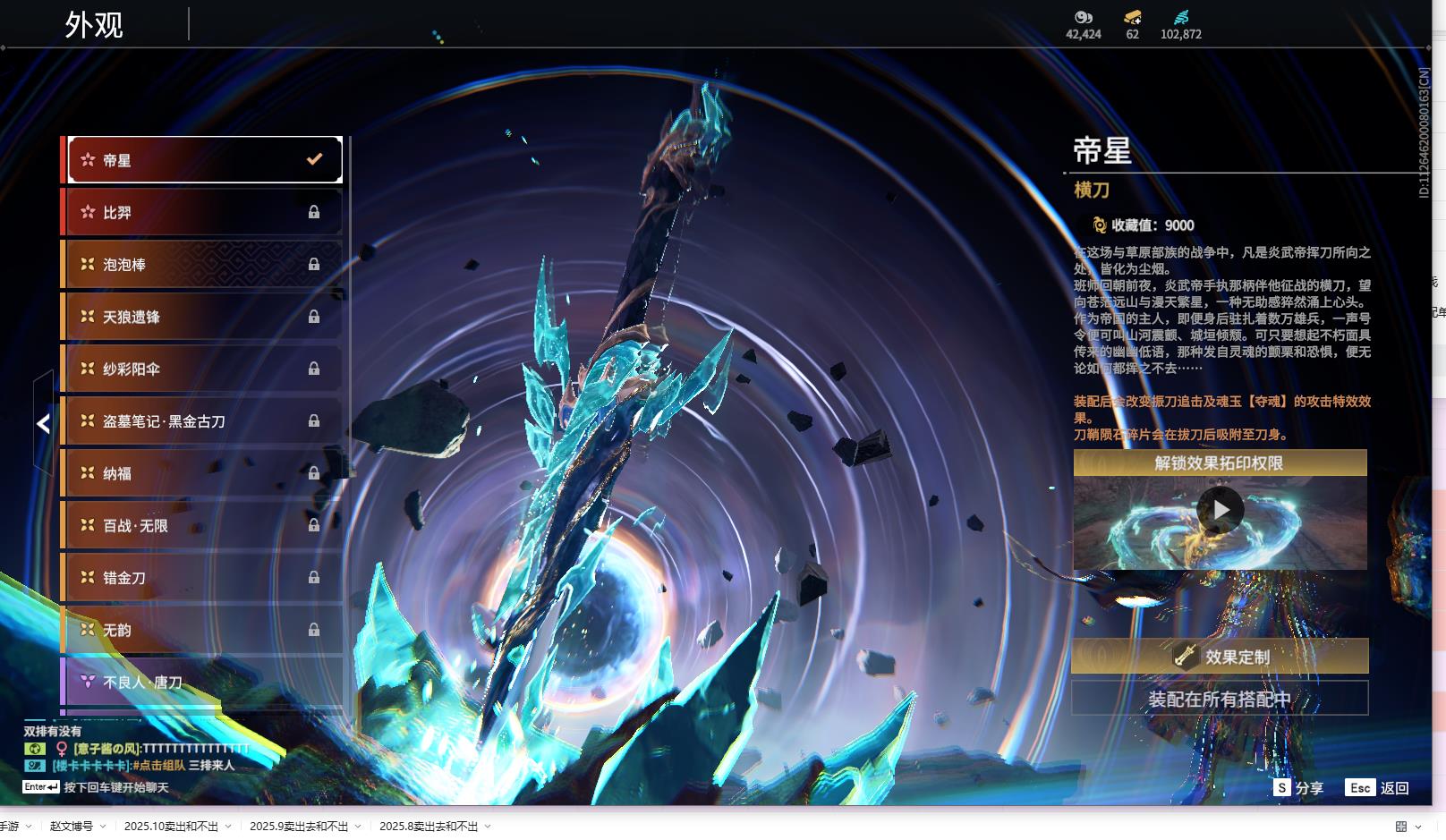Click the cyan tornado currency icon

point(1181,17)
